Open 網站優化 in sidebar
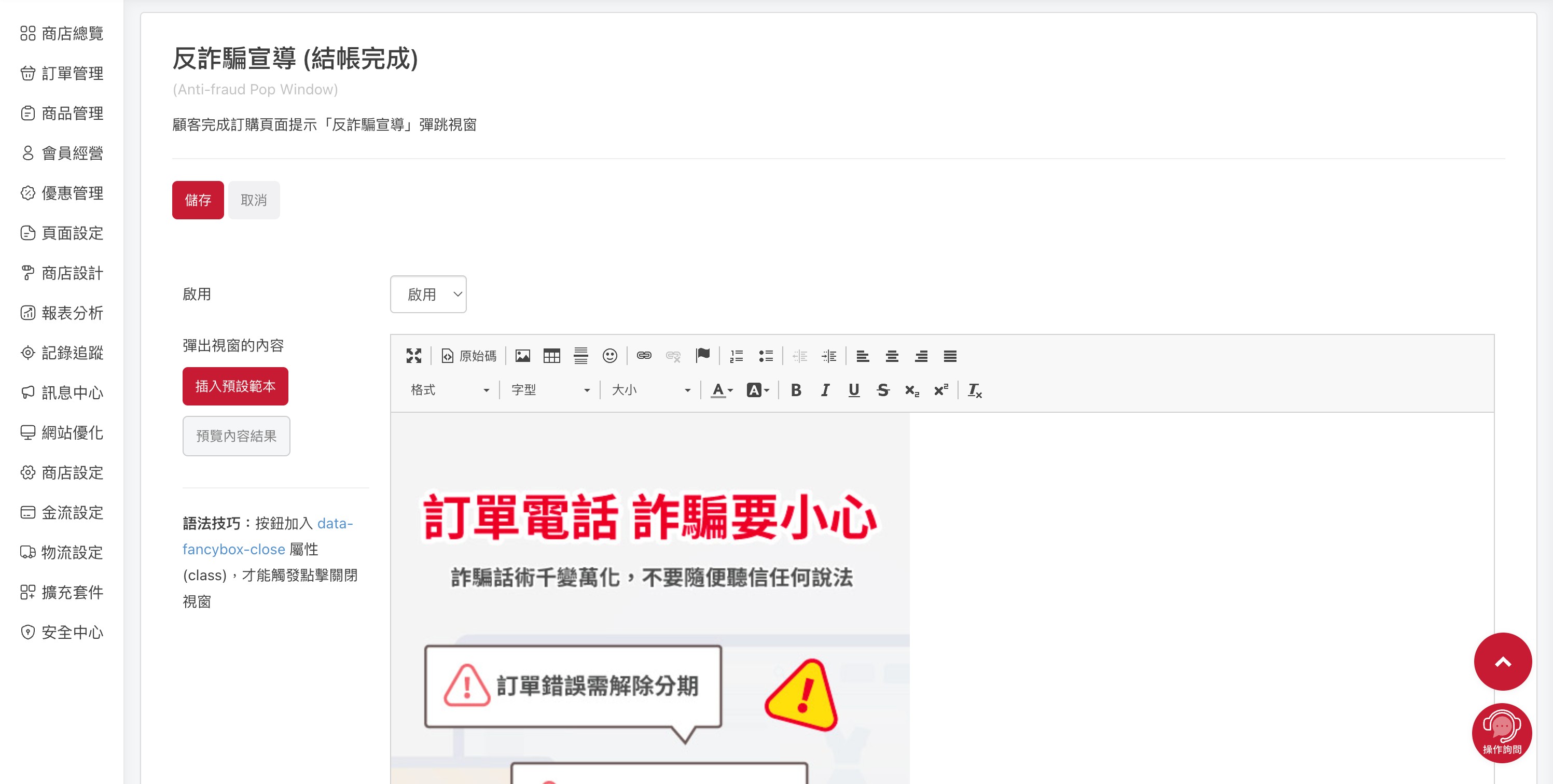The height and width of the screenshot is (784, 1553). 62,432
